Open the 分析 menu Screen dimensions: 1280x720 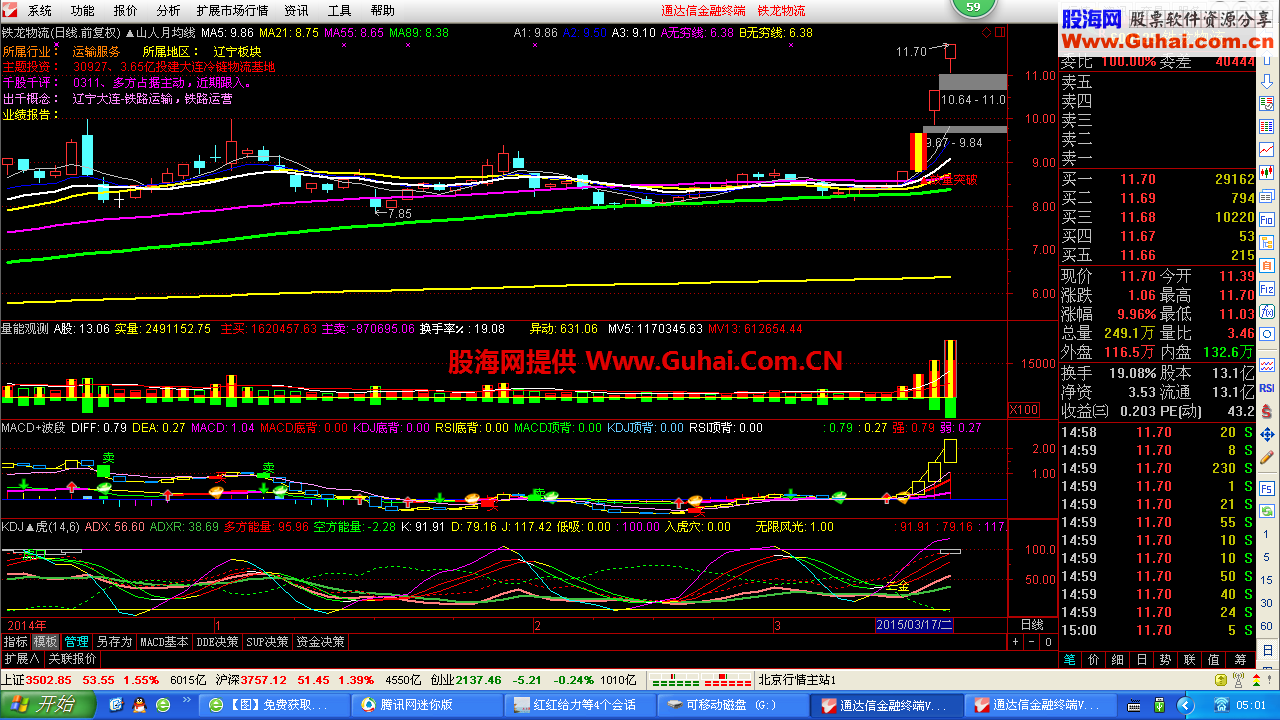169,10
